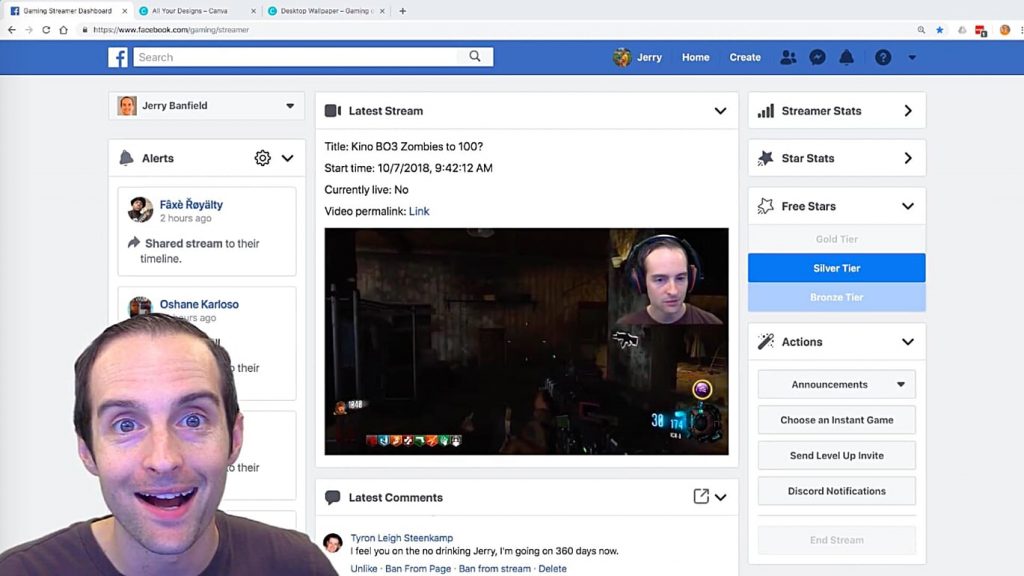Viewport: 1024px width, 576px height.
Task: Click the Alerts bell icon
Action: click(126, 158)
